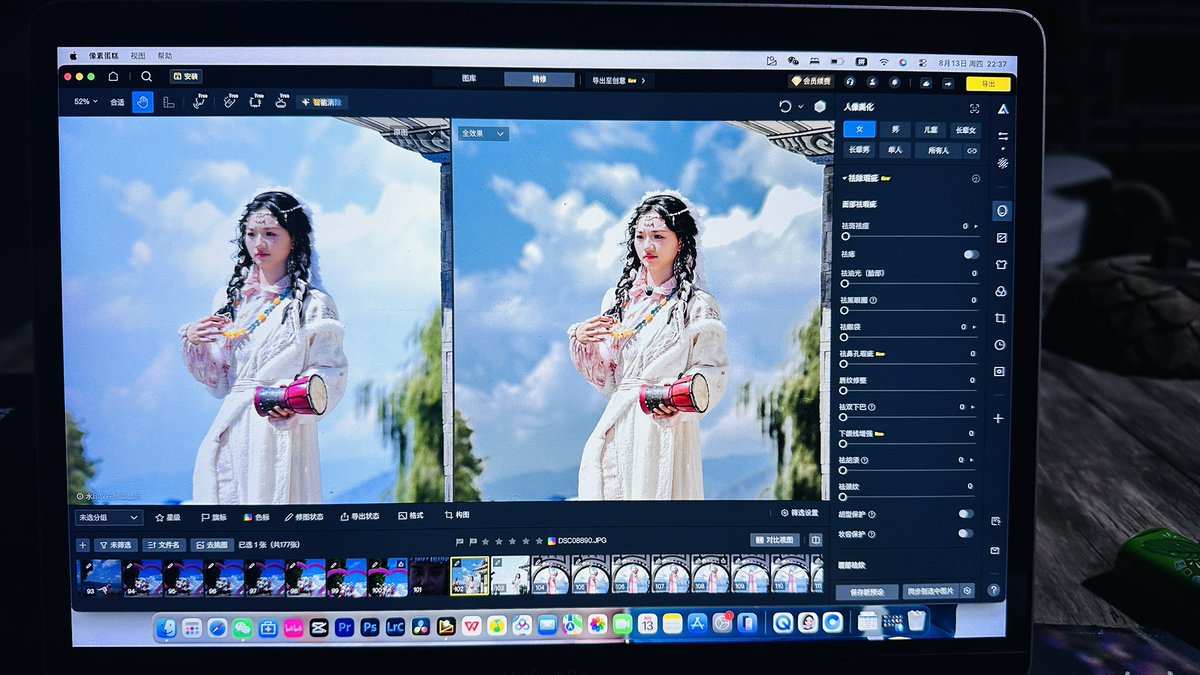Click the 智能消除 smart erase tool
This screenshot has width=1200, height=675.
tap(322, 102)
